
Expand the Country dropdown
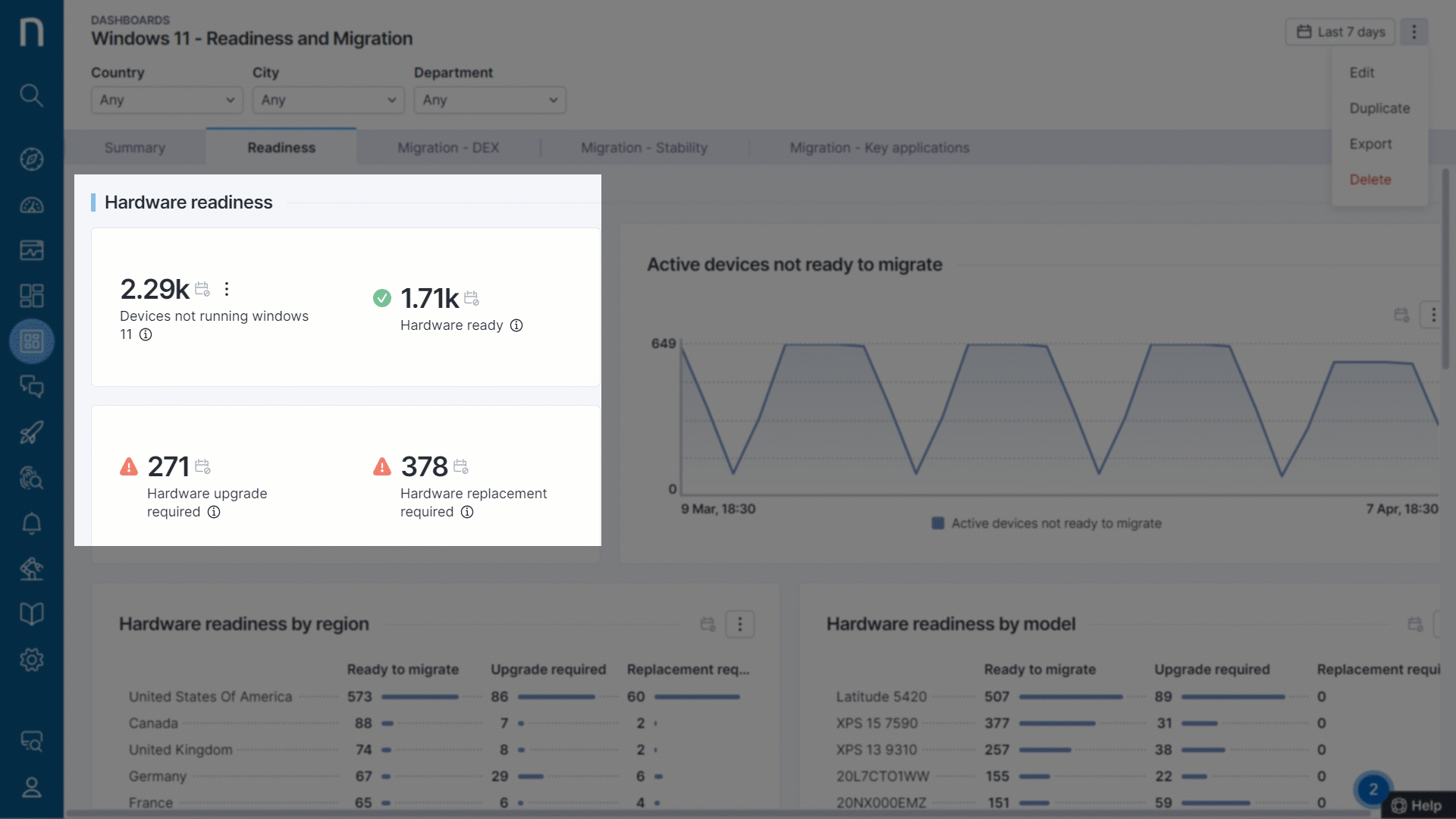pyautogui.click(x=167, y=100)
